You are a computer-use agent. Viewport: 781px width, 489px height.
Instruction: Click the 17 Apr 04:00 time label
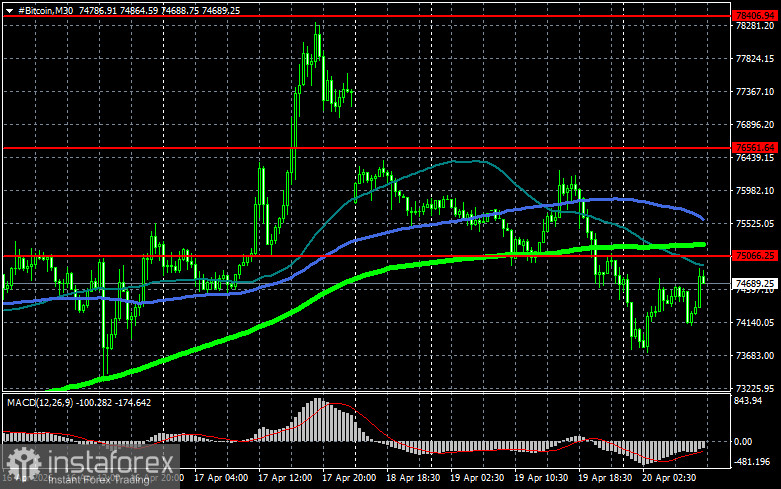click(221, 478)
